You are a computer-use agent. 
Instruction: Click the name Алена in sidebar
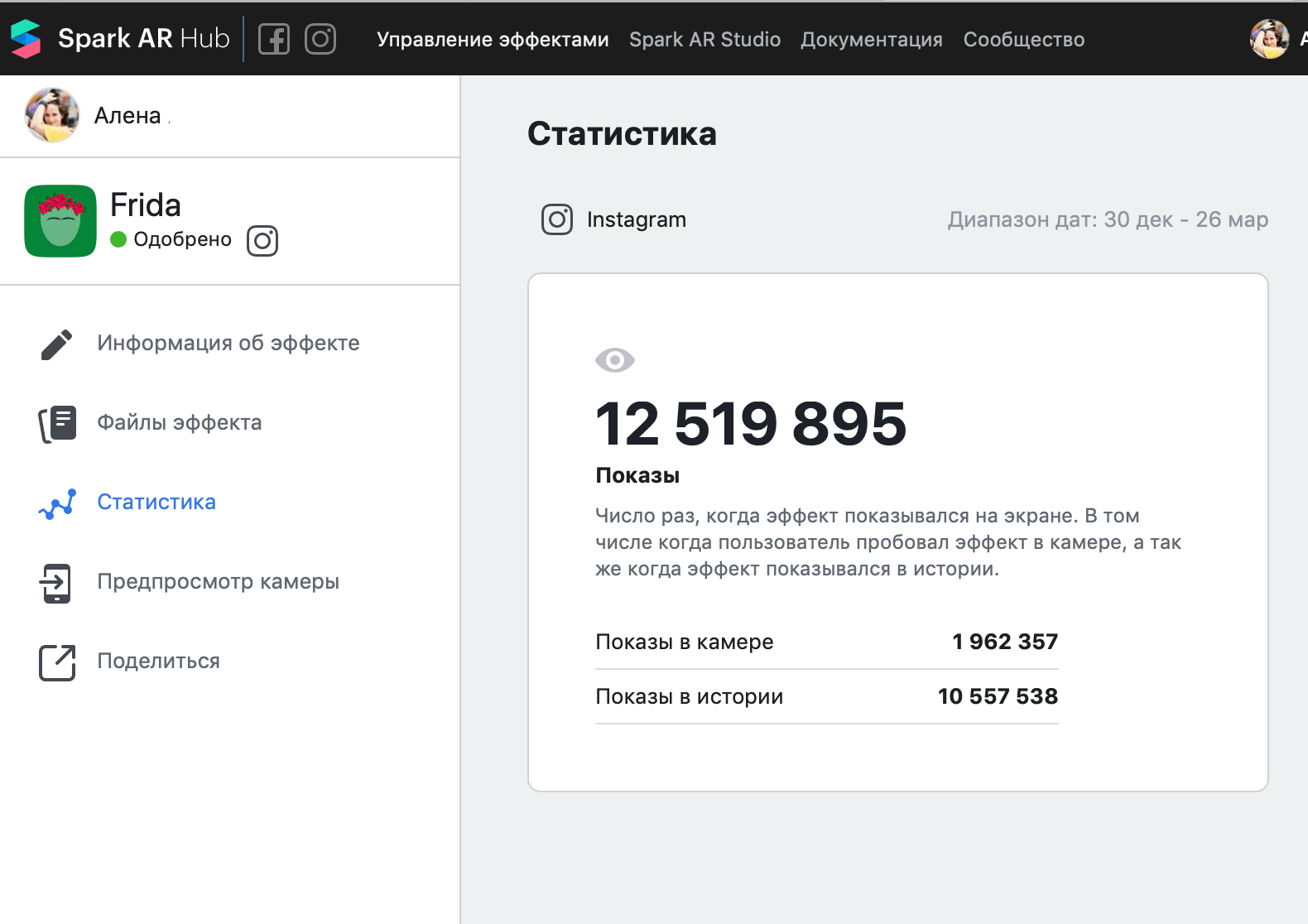[x=127, y=116]
